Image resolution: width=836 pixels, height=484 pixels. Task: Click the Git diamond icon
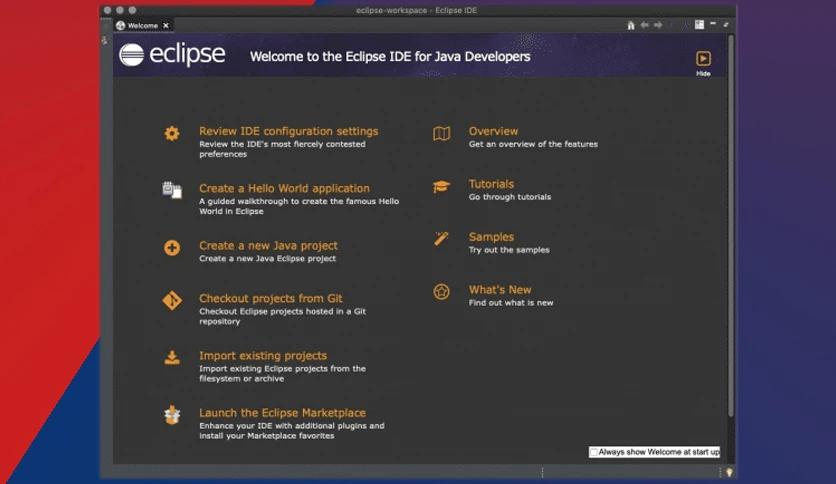click(172, 301)
